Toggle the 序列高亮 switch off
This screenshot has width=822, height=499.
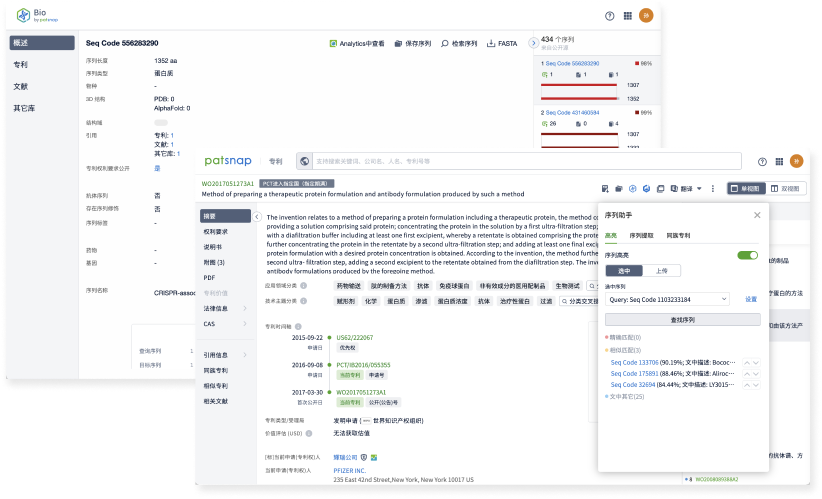tap(747, 255)
